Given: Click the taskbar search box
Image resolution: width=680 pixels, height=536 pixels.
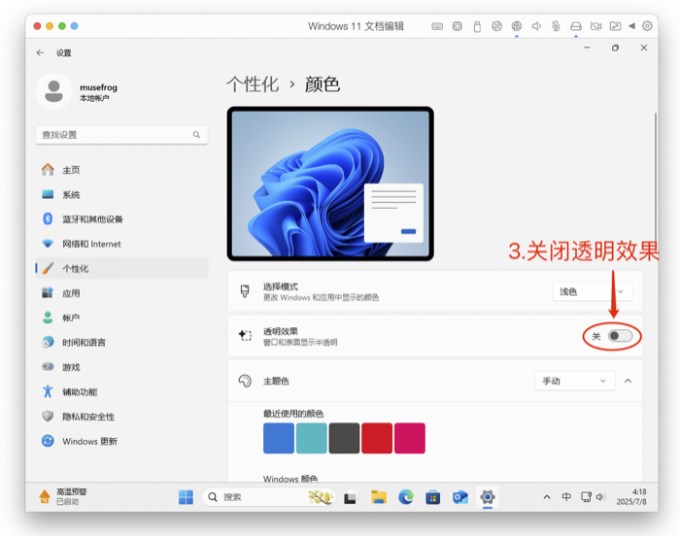Looking at the screenshot, I should click(x=268, y=497).
